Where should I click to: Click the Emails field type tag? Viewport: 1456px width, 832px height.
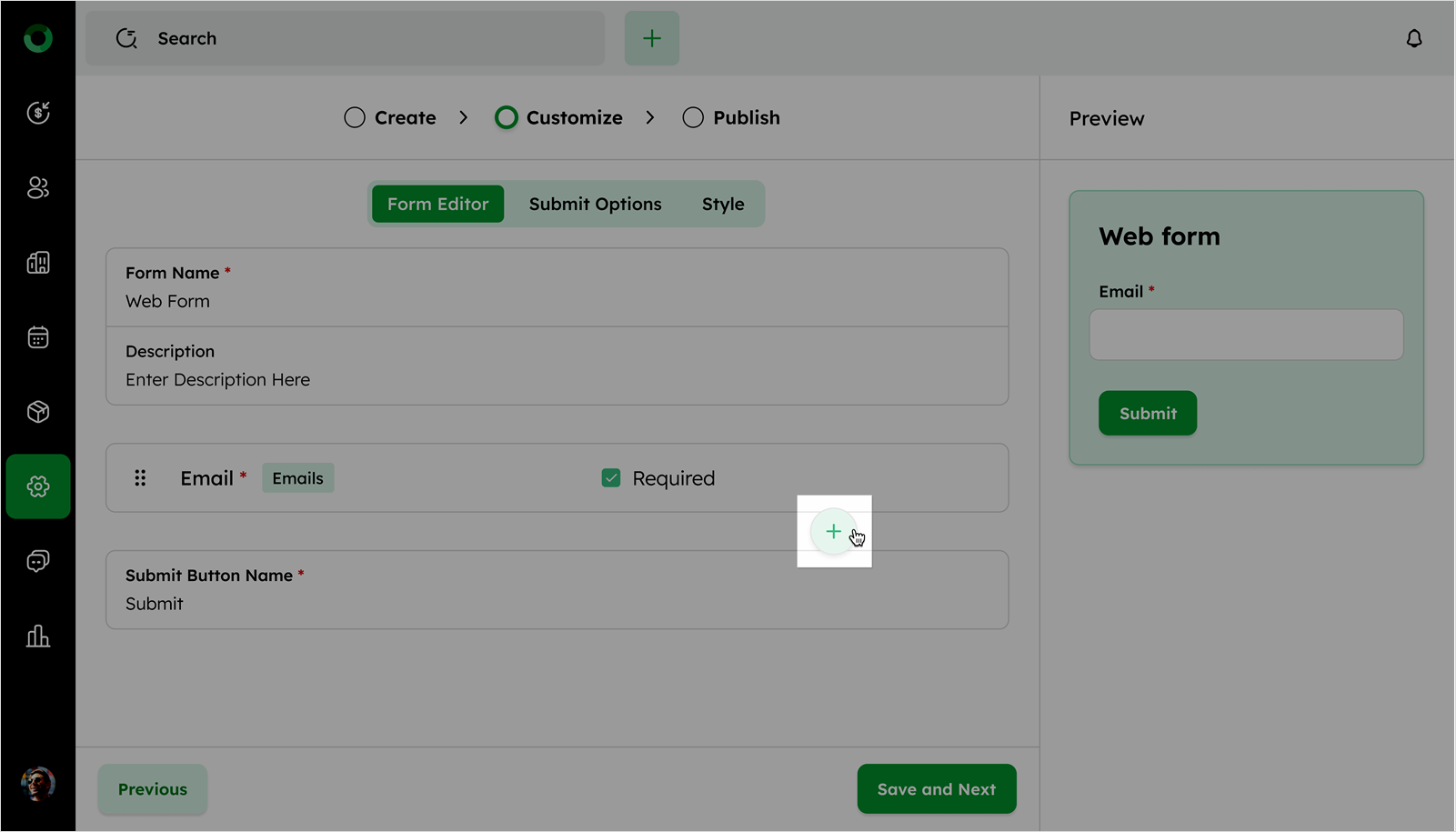297,478
